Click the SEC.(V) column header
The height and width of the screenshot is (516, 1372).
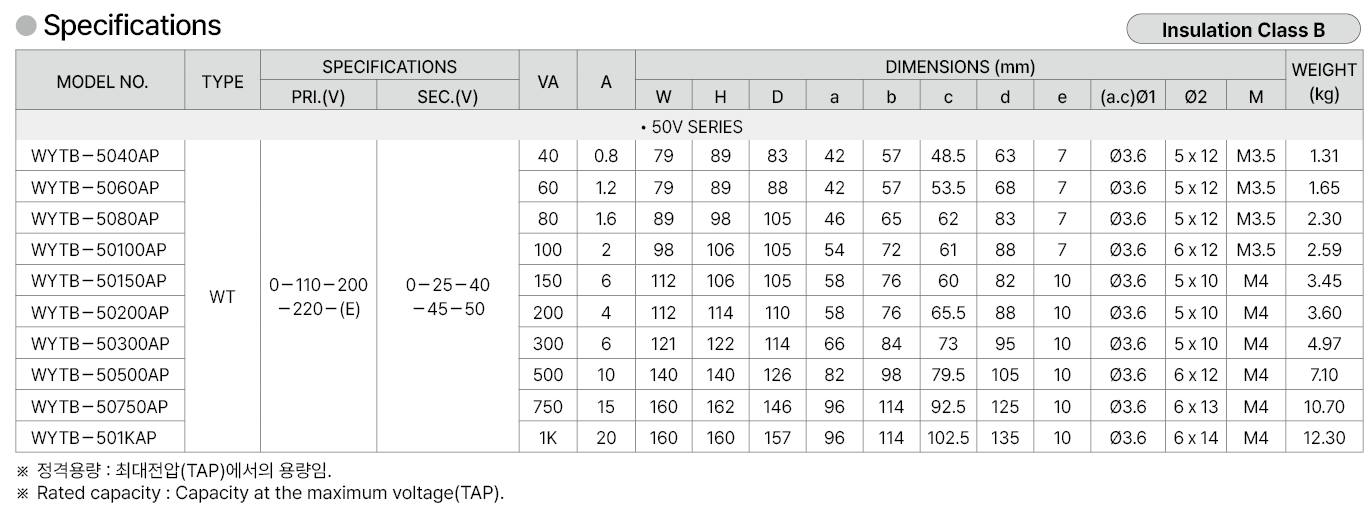447,97
